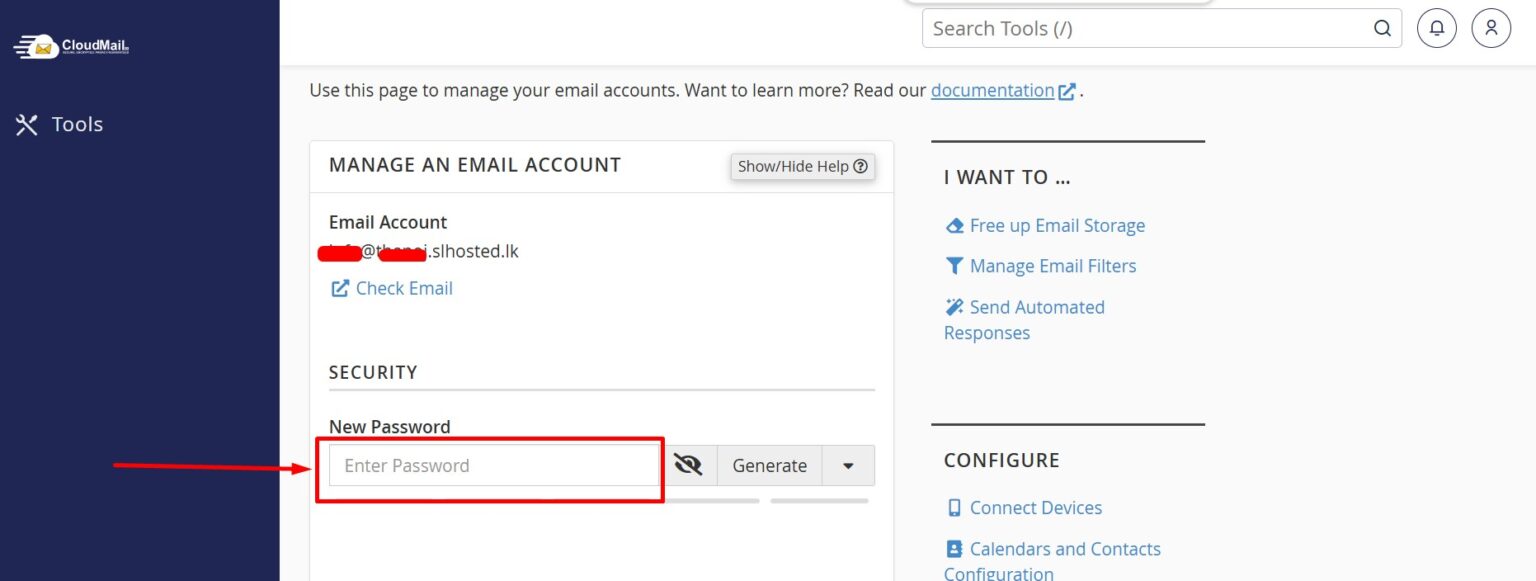
Task: Toggle the Show/Hide Help button
Action: [802, 167]
